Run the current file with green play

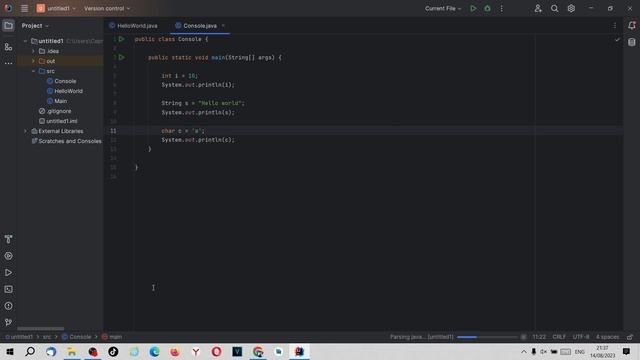click(473, 8)
